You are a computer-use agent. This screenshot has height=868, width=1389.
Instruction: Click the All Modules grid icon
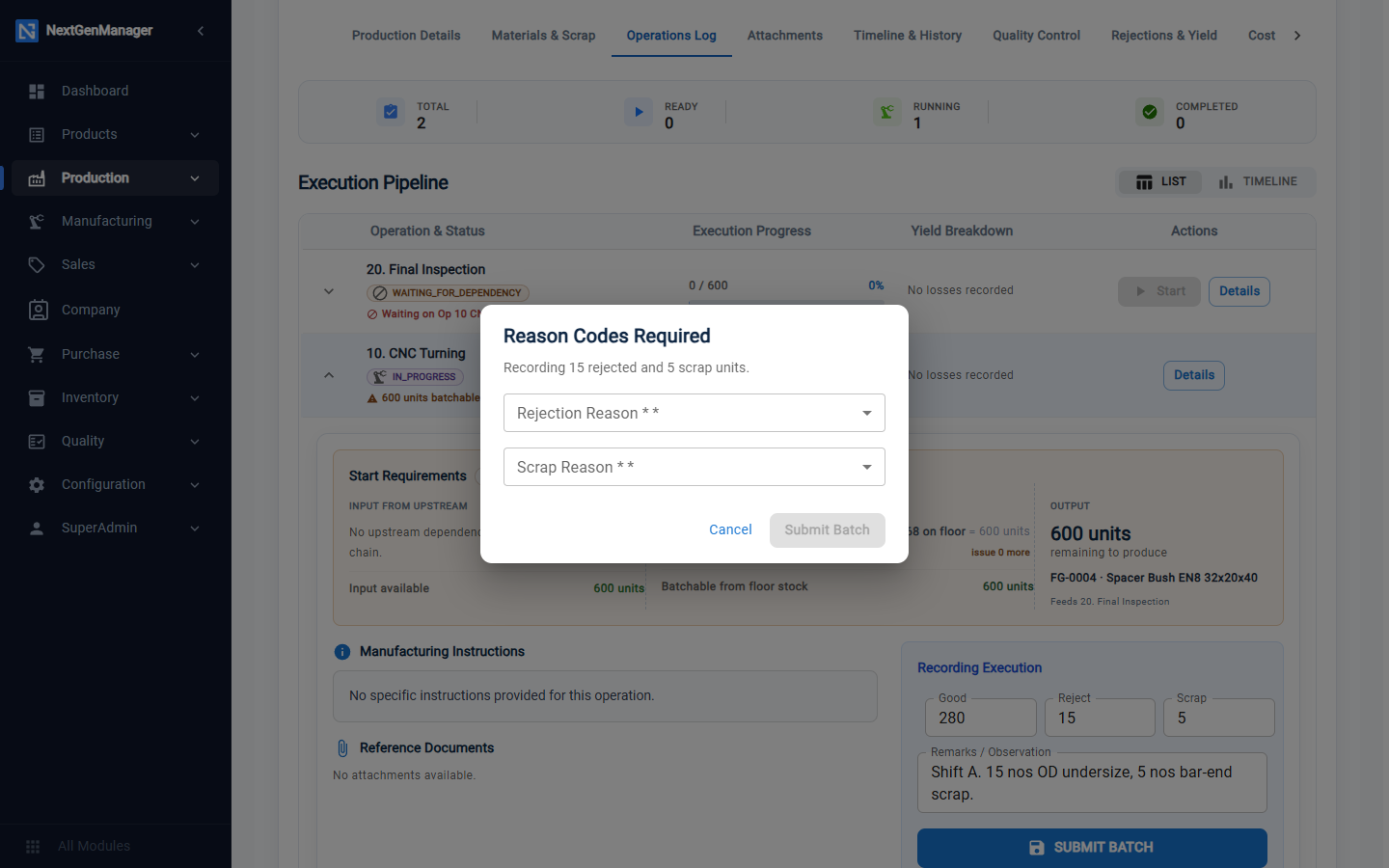click(33, 846)
